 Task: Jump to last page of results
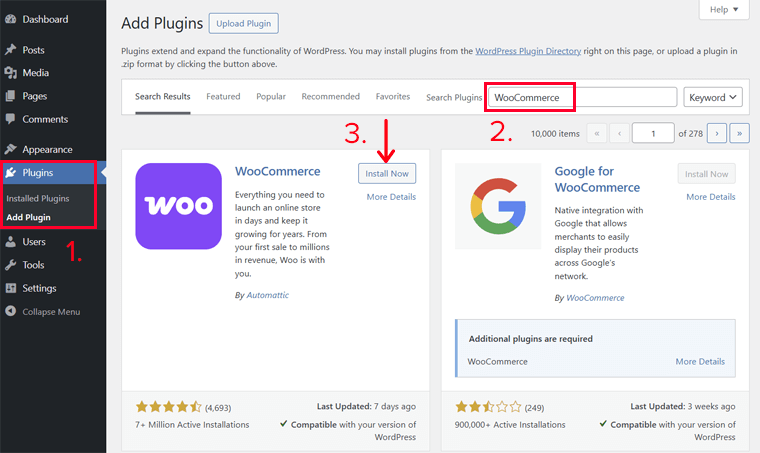(x=740, y=133)
